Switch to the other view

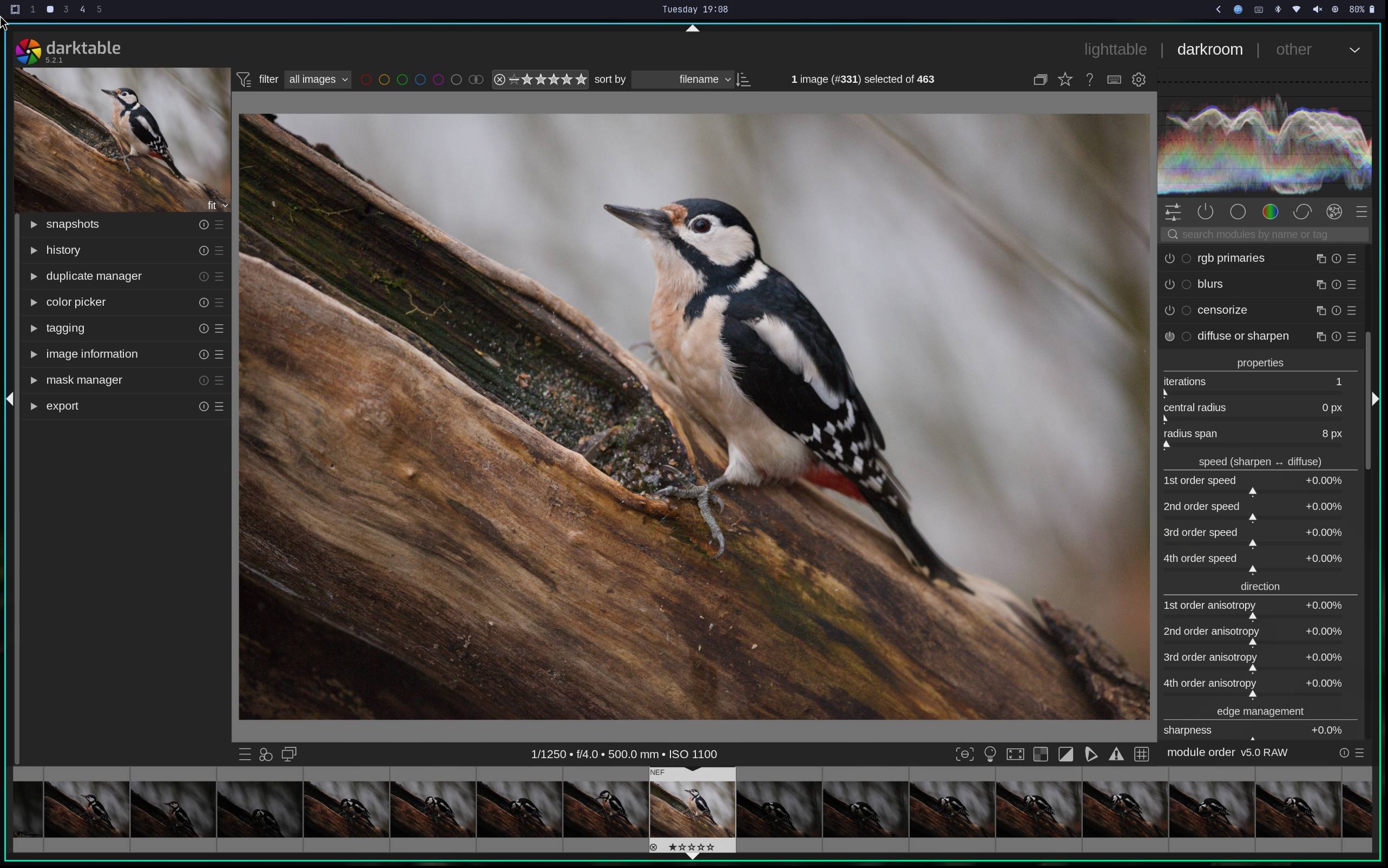coord(1293,49)
